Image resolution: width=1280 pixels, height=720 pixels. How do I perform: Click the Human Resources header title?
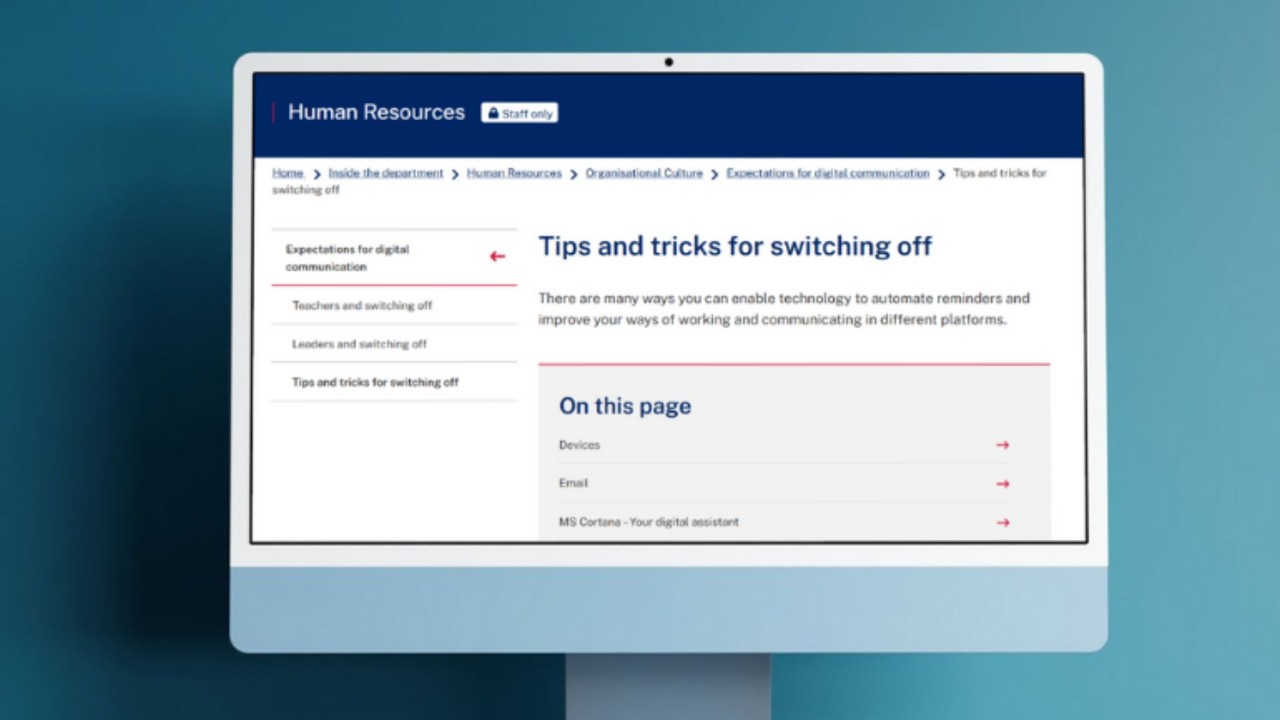[x=376, y=112]
